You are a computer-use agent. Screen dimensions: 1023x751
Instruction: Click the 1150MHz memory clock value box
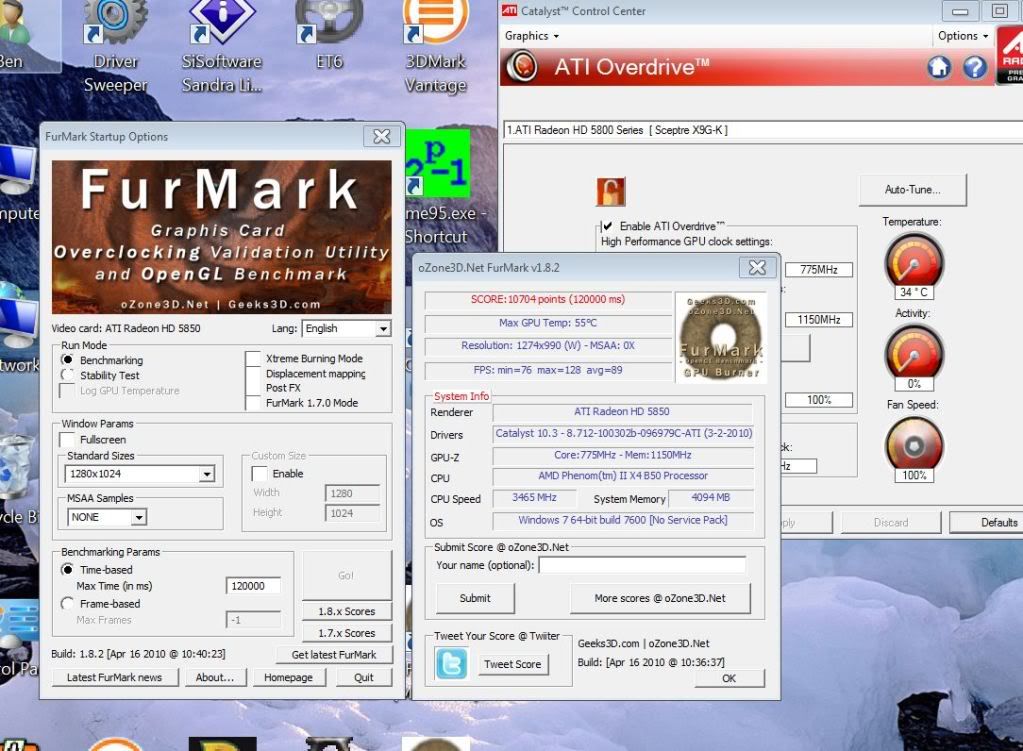point(819,320)
